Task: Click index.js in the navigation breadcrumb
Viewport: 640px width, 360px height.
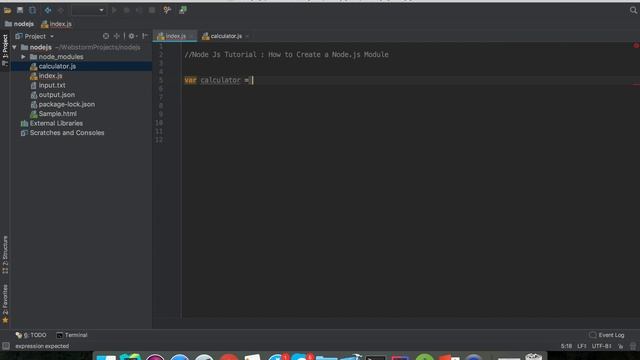Action: click(56, 24)
